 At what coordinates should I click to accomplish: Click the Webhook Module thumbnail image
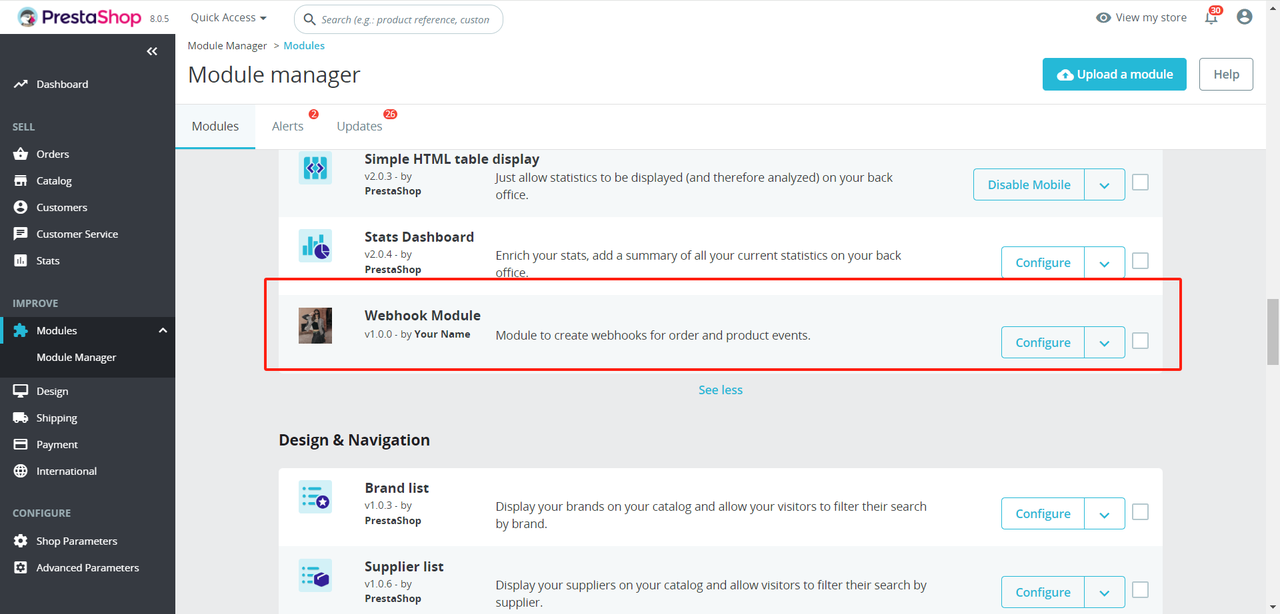[315, 325]
